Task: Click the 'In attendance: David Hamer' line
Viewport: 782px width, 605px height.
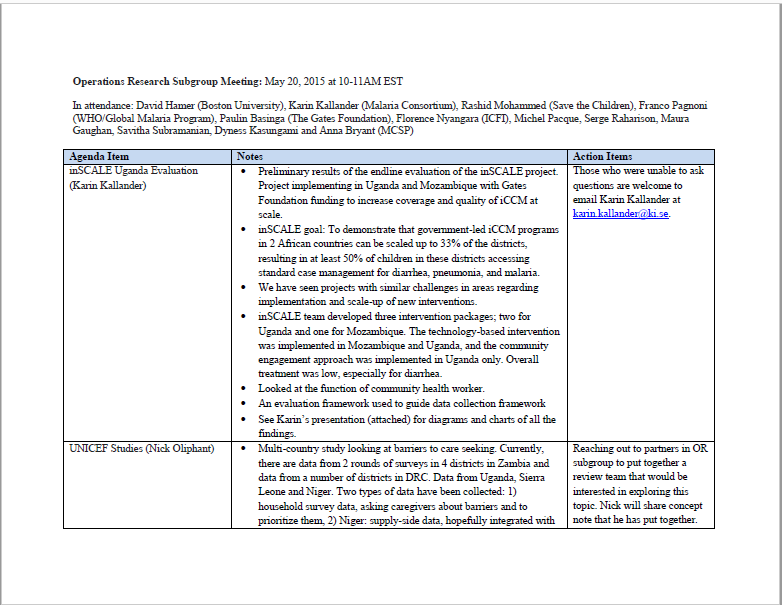Action: 390,106
